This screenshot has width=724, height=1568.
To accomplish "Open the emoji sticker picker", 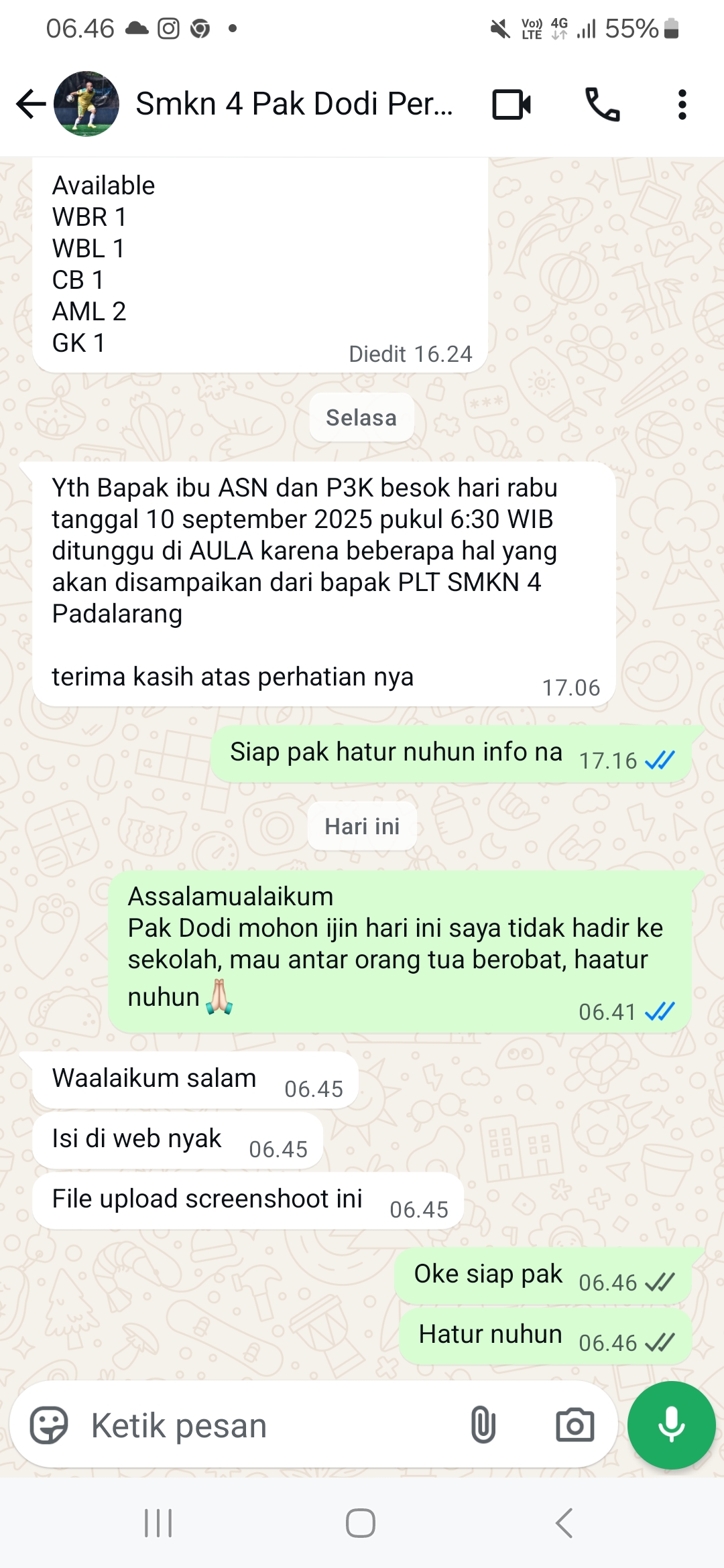I will click(49, 1425).
